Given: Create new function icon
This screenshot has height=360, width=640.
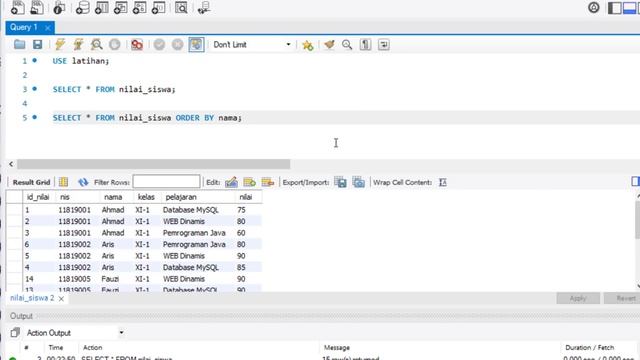Looking at the screenshot, I should tap(158, 7).
